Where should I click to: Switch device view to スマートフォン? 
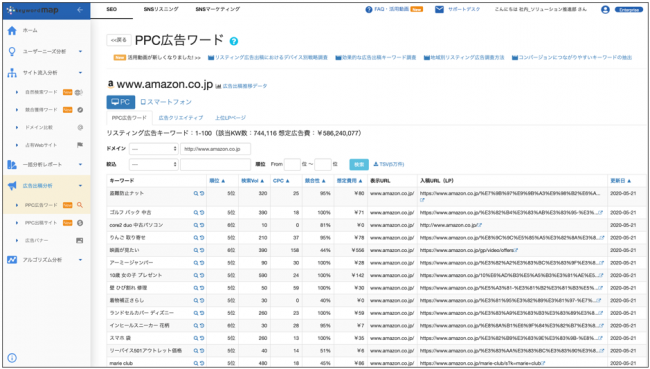point(166,102)
